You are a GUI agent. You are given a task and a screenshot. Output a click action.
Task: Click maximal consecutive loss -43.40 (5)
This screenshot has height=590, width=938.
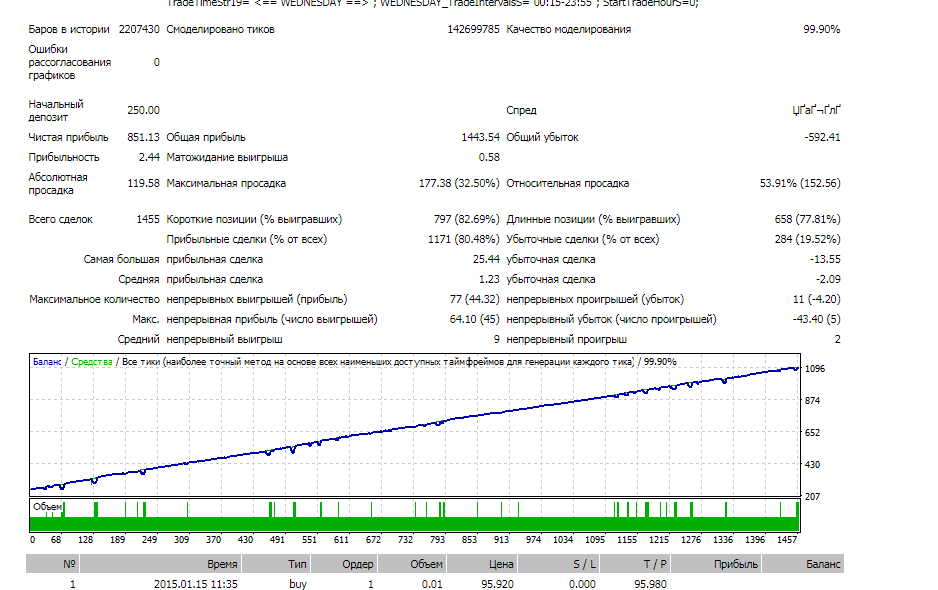point(817,320)
